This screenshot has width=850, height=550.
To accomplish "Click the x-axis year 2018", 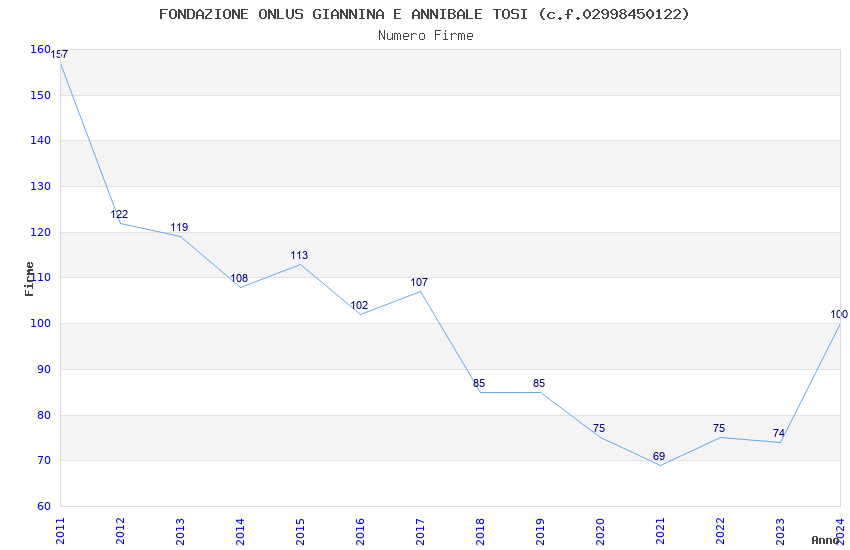I will pos(480,531).
